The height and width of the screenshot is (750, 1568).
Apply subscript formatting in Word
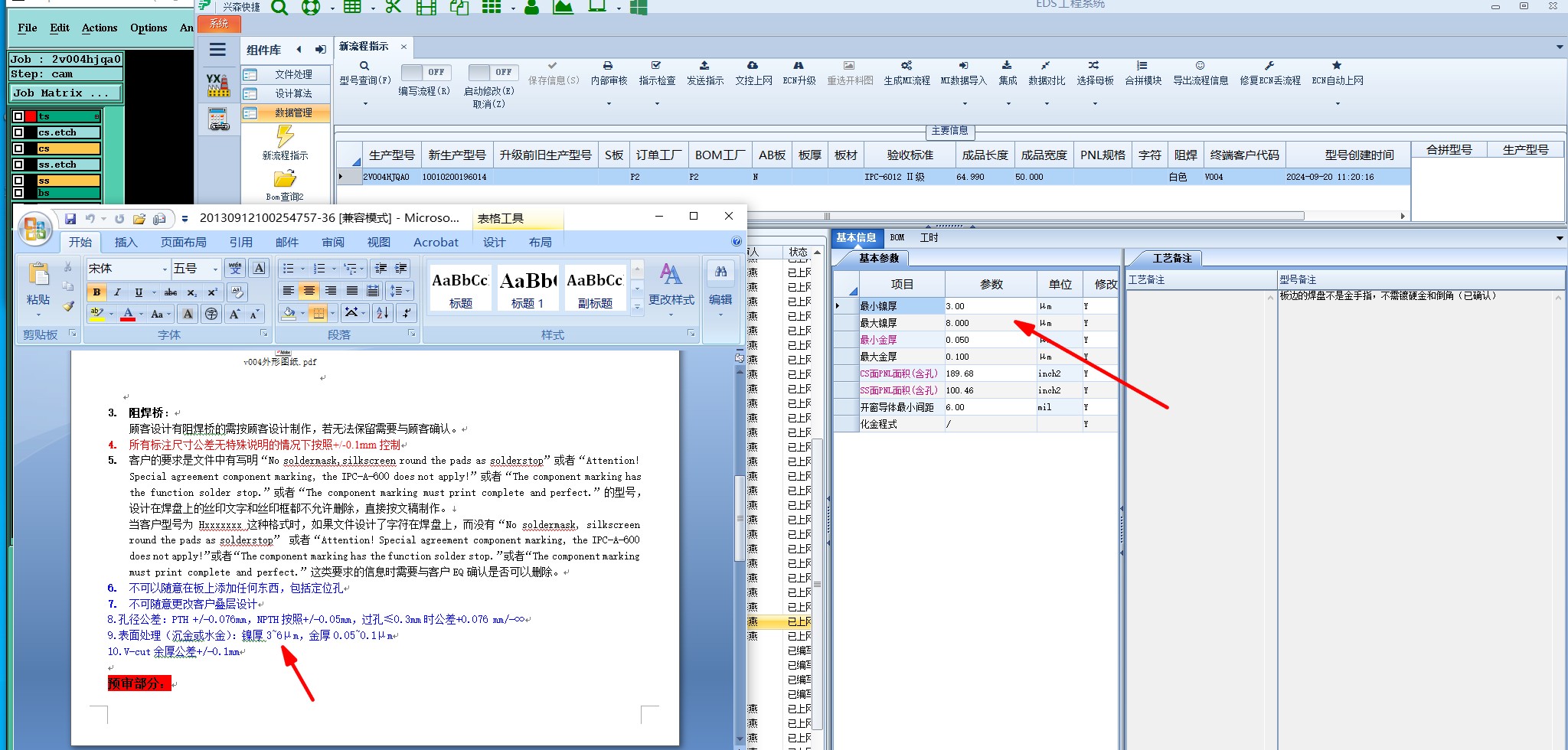(191, 292)
